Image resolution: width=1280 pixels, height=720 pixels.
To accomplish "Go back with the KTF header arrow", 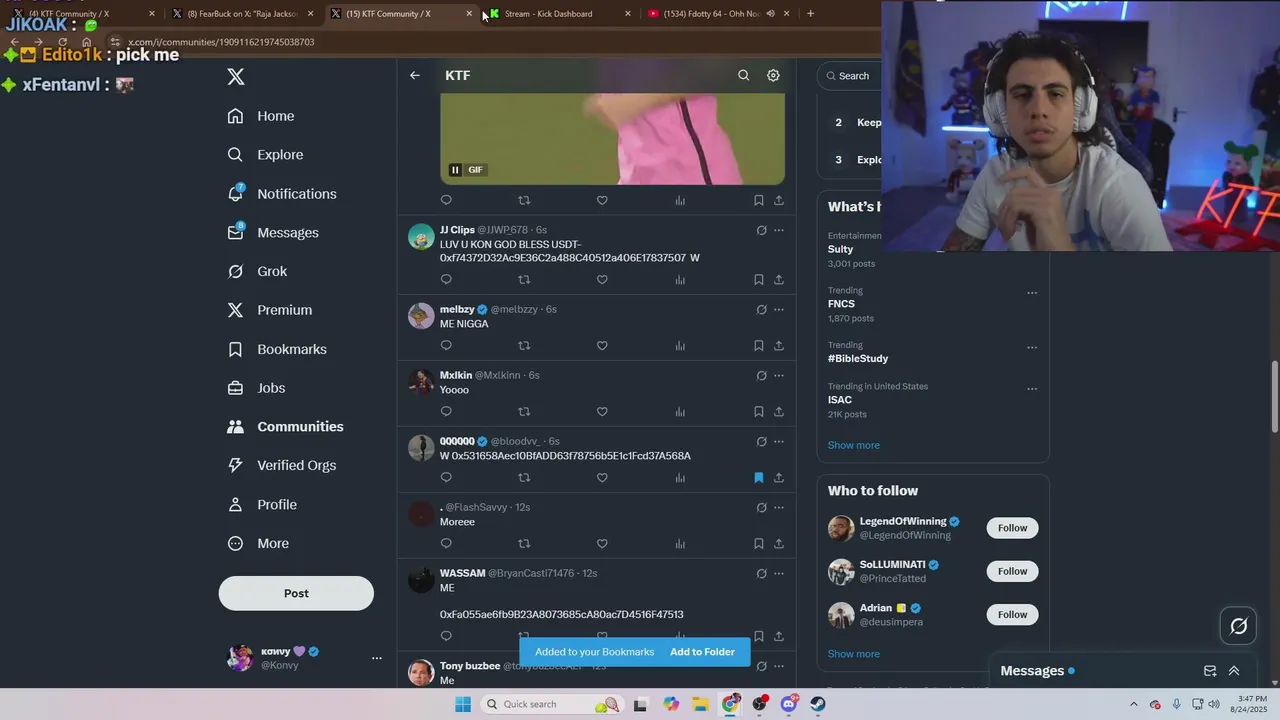I will pos(415,75).
